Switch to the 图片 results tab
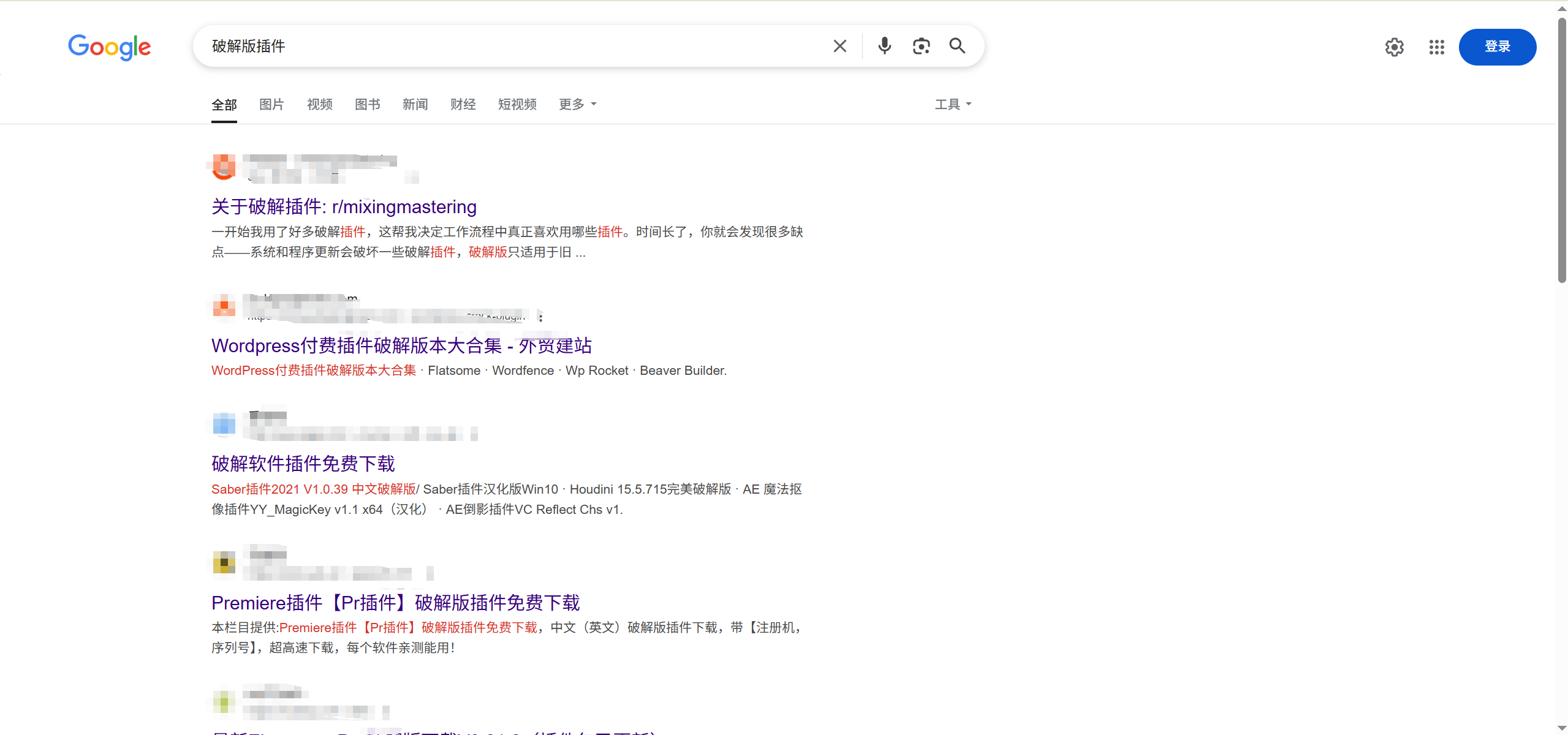 [x=271, y=104]
